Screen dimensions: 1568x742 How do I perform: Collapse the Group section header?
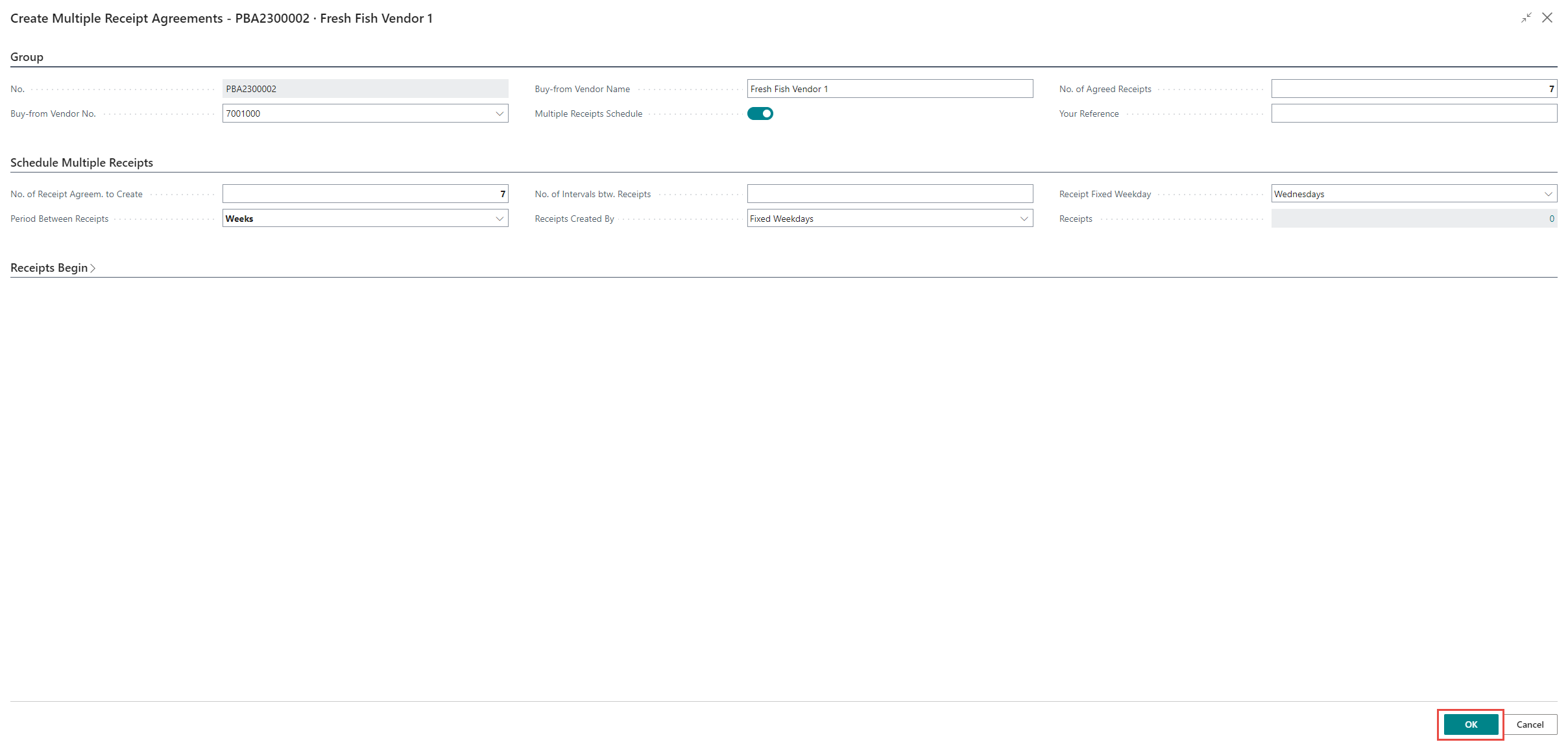[x=27, y=57]
